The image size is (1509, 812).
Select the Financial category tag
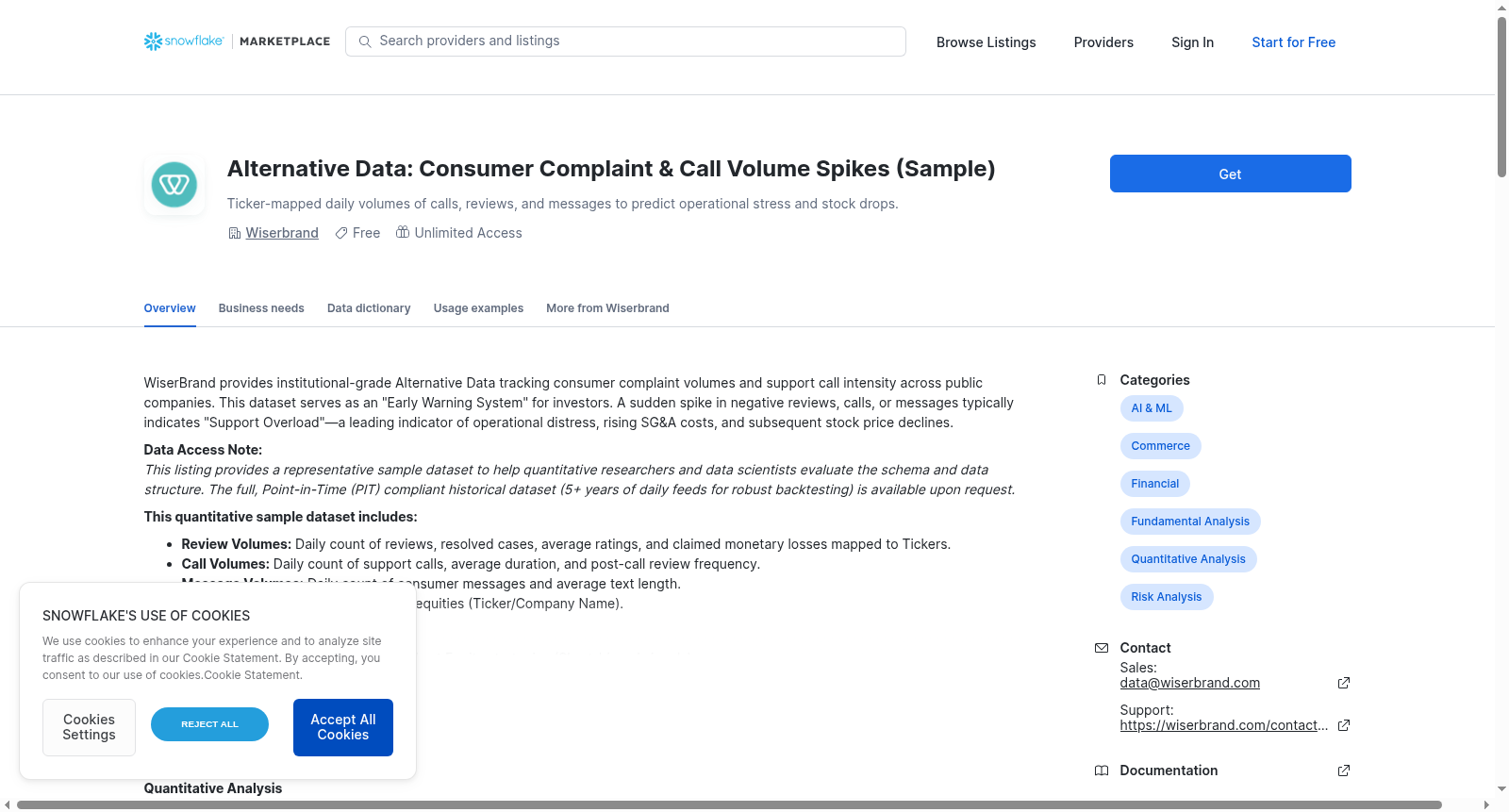click(x=1155, y=484)
